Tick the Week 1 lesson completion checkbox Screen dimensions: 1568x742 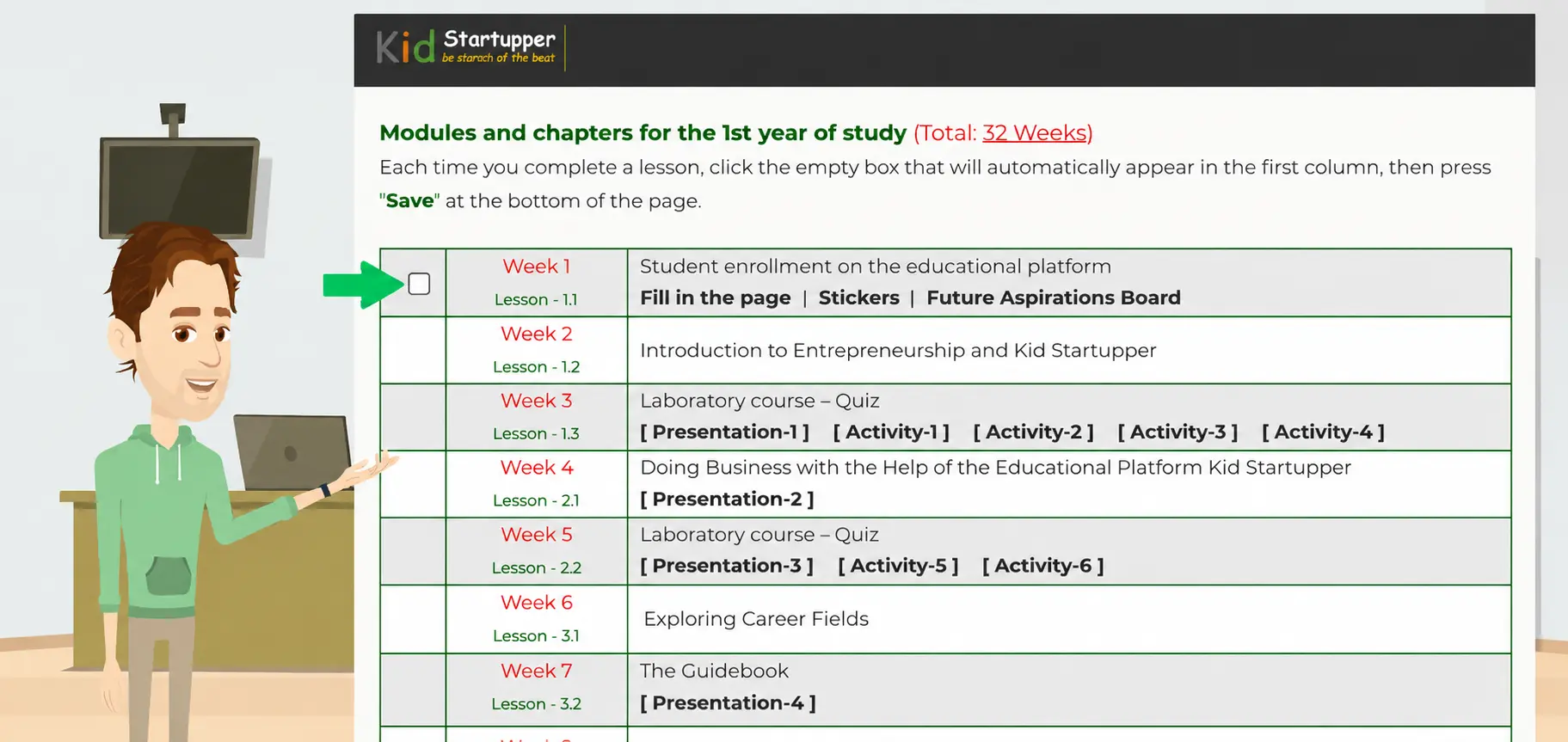click(419, 284)
